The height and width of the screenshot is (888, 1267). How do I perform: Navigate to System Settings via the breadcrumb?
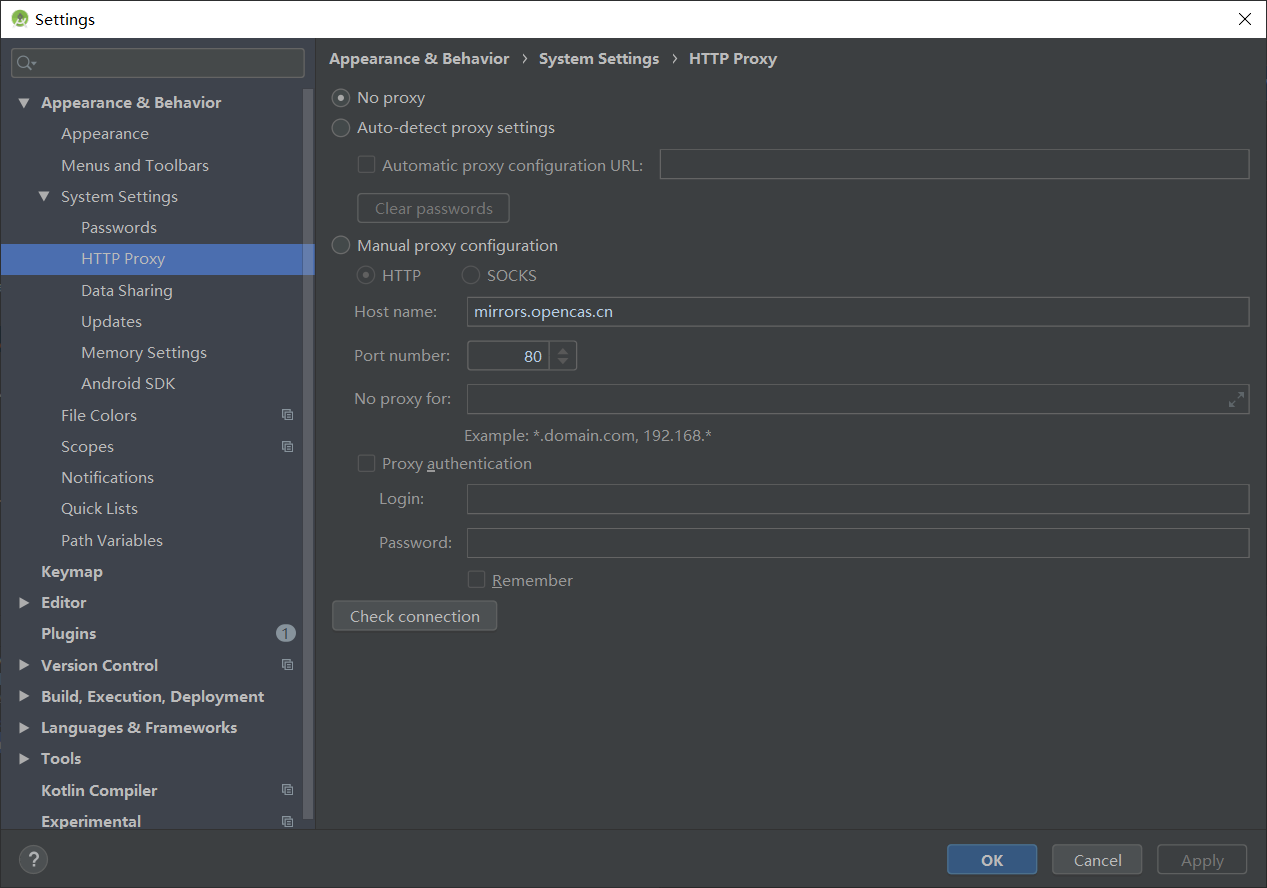point(598,58)
